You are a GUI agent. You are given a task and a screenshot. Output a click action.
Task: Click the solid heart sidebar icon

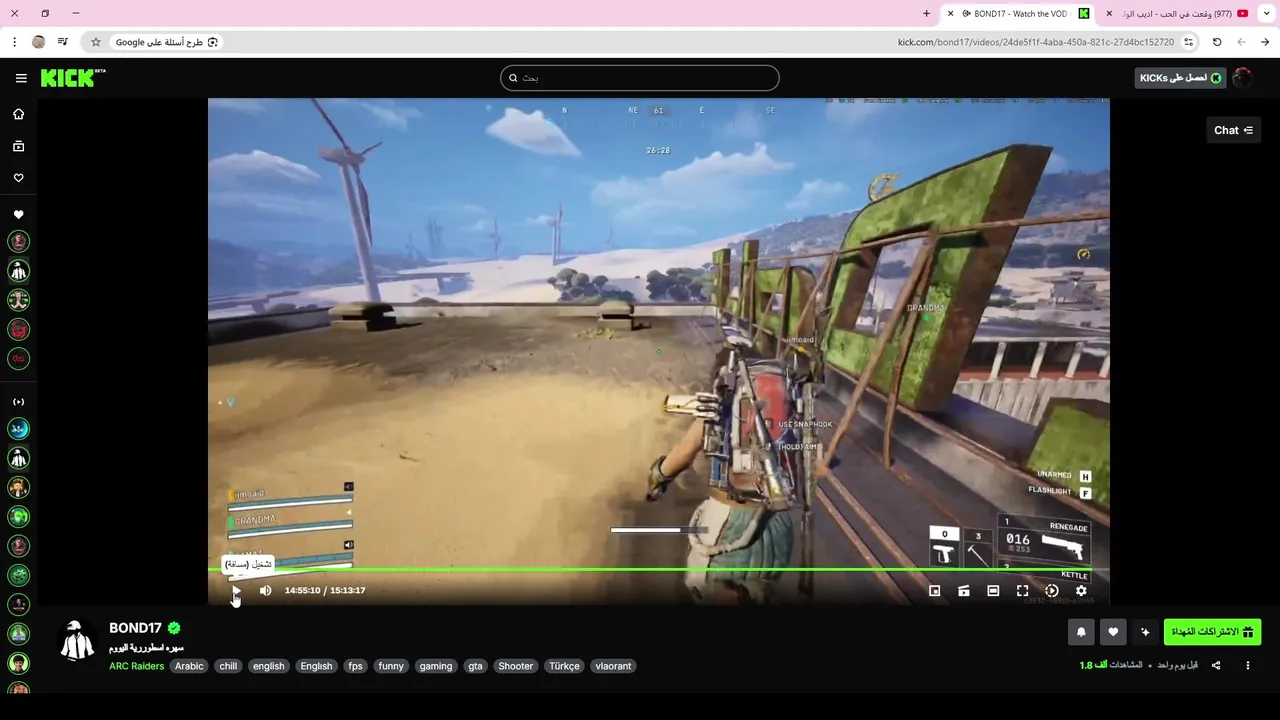click(18, 215)
